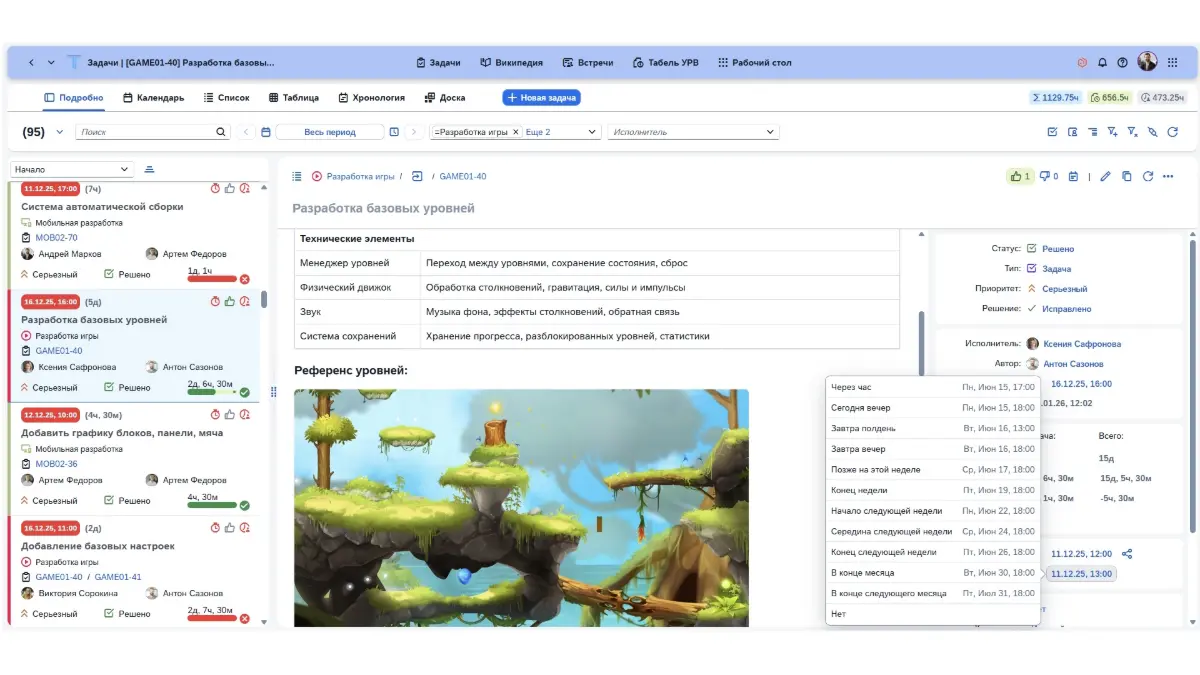Click the user avatar in the header
This screenshot has width=1200, height=675.
coord(1147,62)
